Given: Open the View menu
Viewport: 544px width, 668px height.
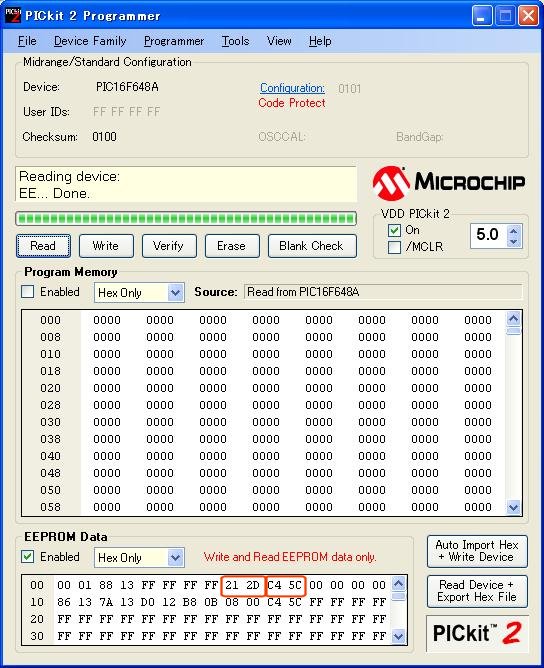Looking at the screenshot, I should pyautogui.click(x=279, y=41).
